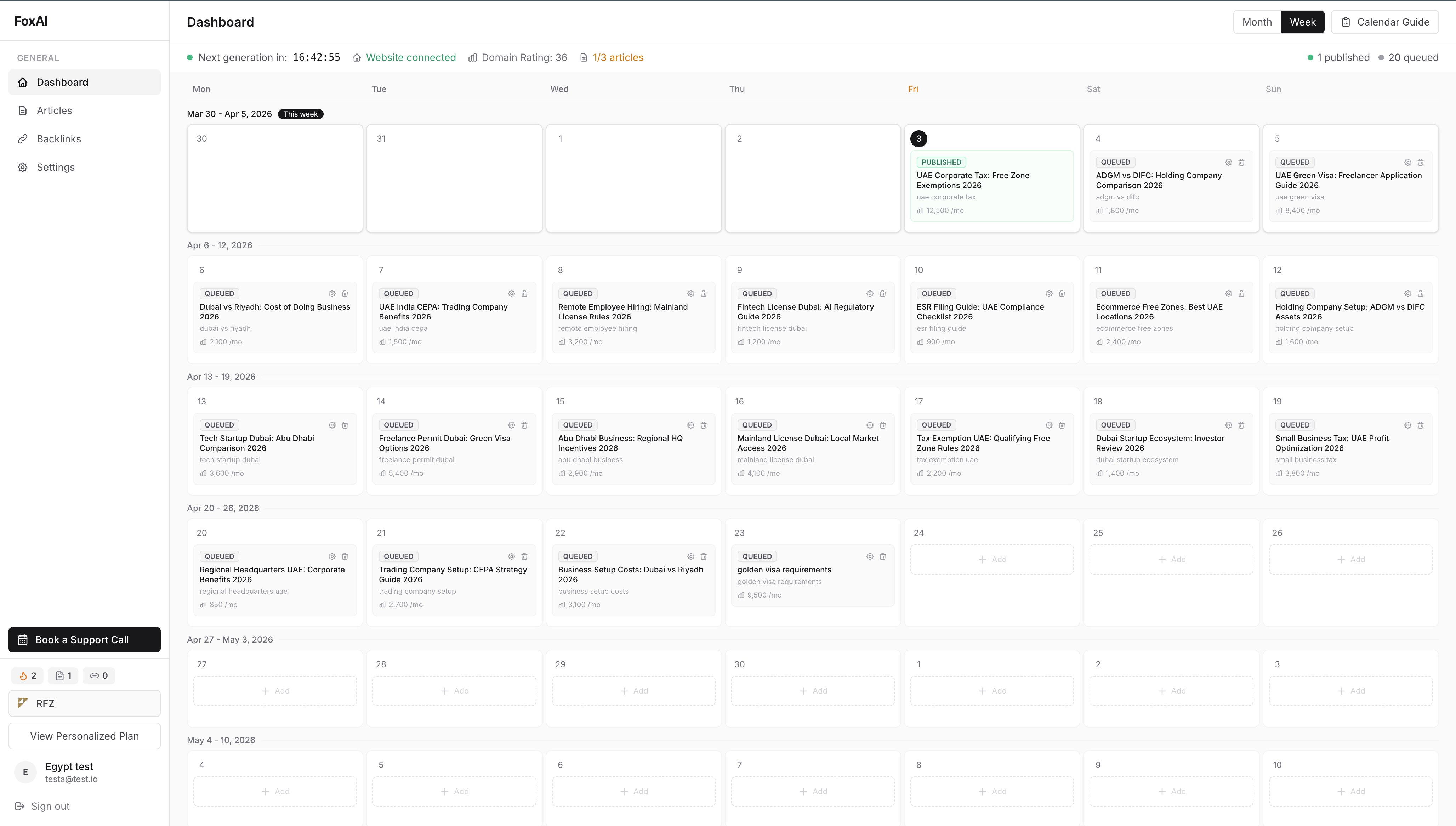Open Articles in sidebar

(x=85, y=111)
